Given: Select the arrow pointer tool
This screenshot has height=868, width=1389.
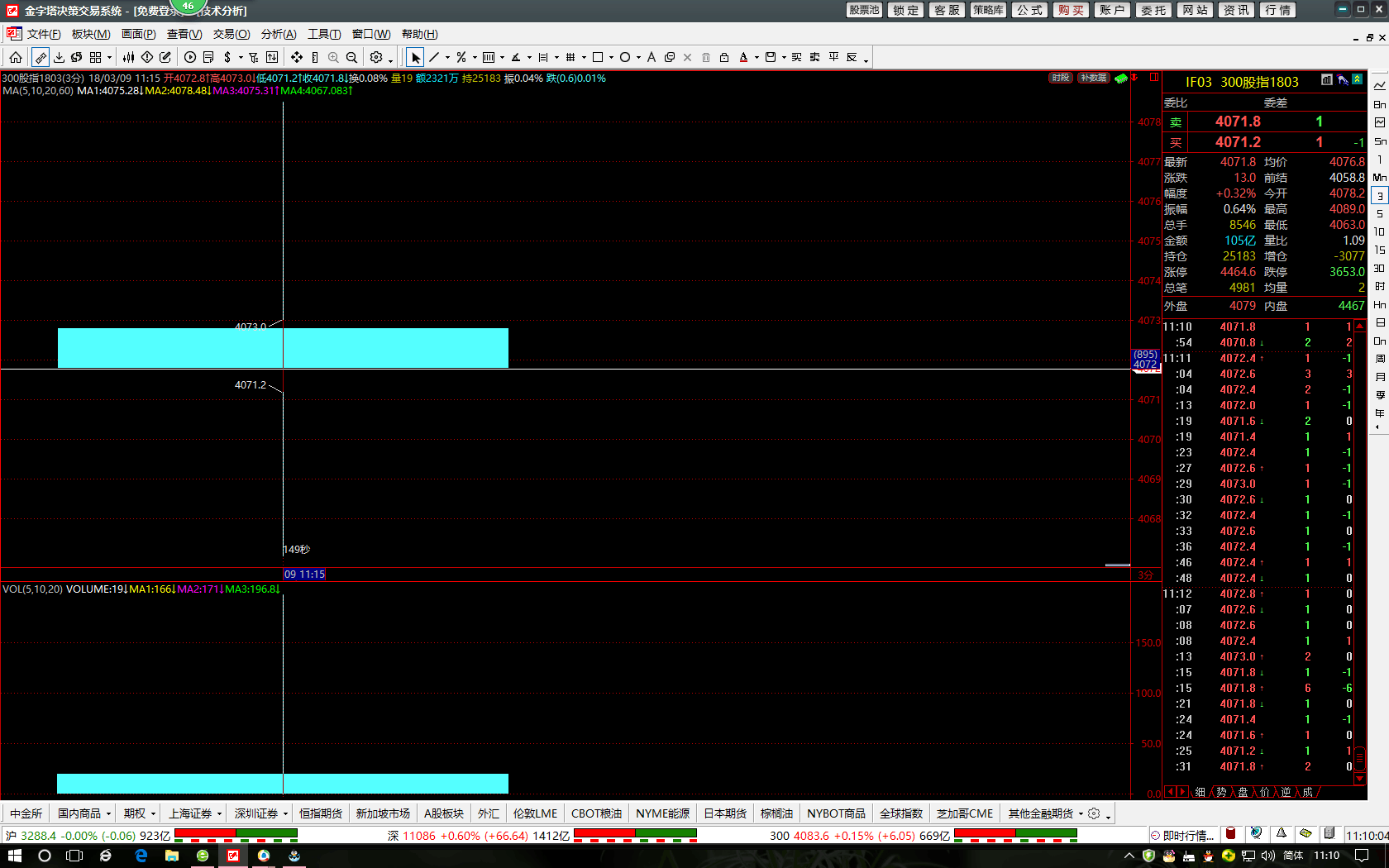Looking at the screenshot, I should coord(415,57).
